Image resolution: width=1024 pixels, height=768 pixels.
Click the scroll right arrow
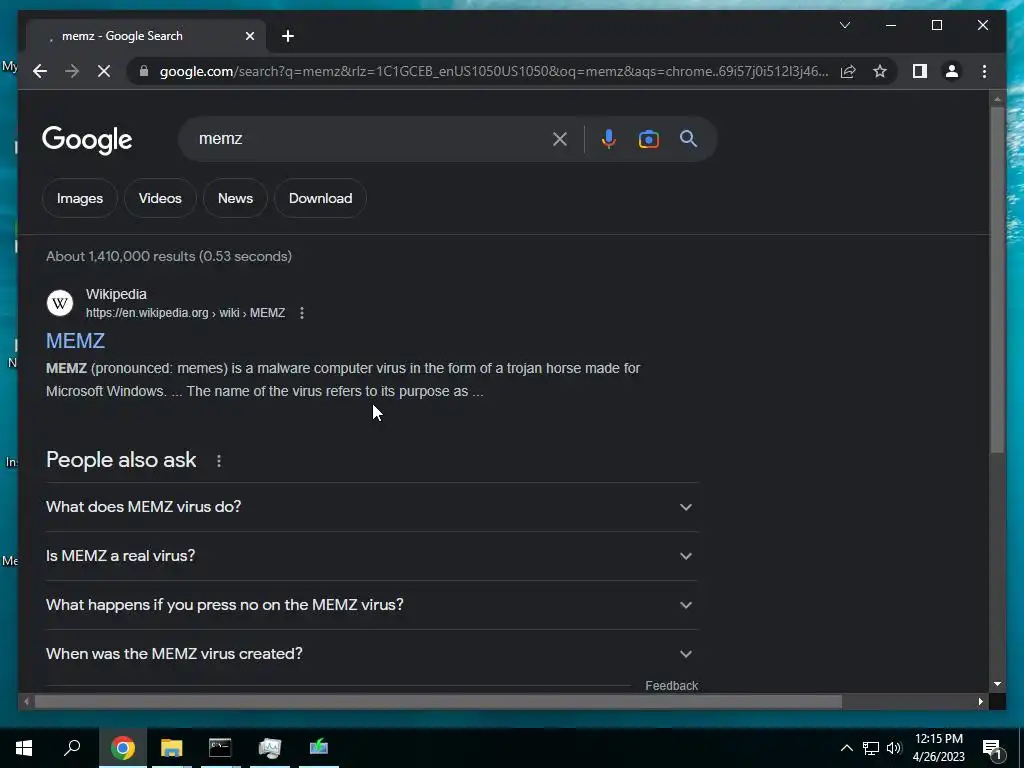pos(980,702)
